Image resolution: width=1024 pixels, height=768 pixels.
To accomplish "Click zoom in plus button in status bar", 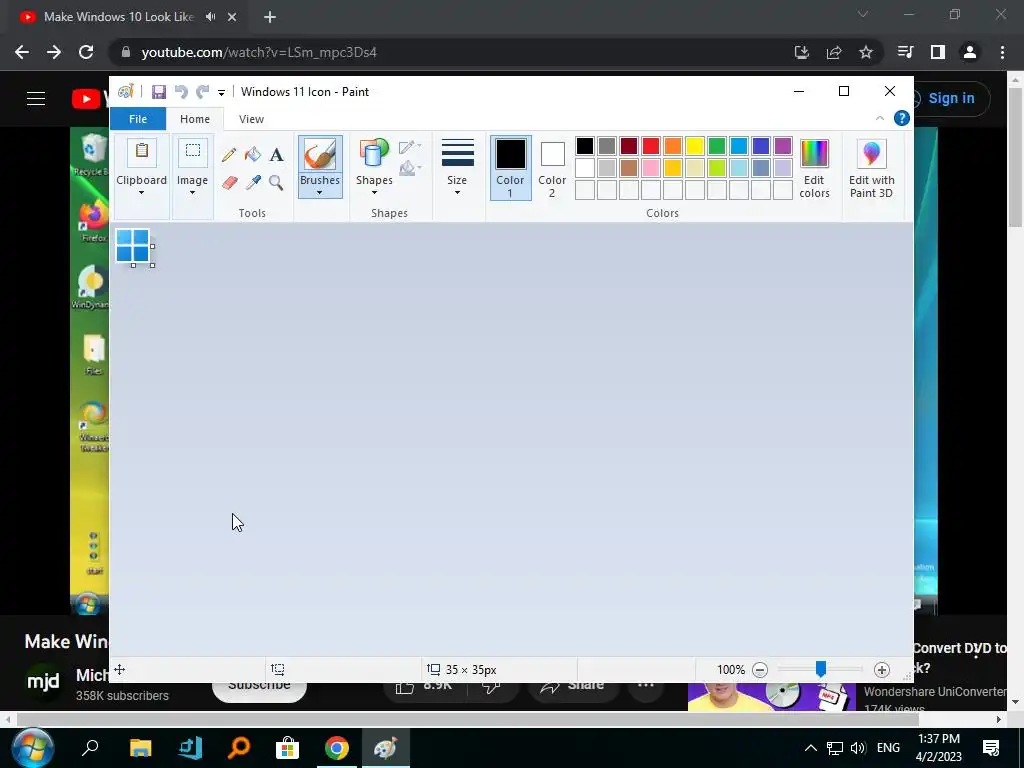I will coord(882,669).
